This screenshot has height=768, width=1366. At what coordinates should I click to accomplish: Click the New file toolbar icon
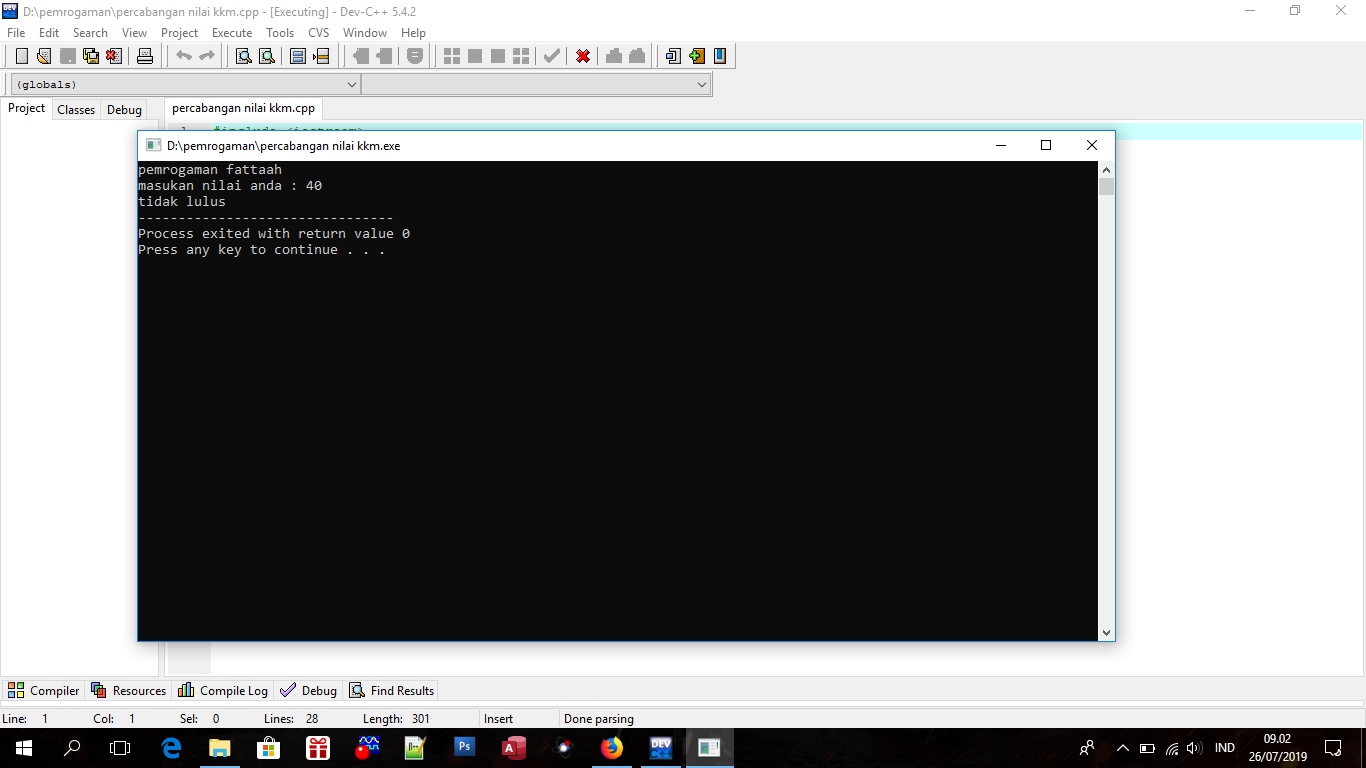pyautogui.click(x=21, y=56)
